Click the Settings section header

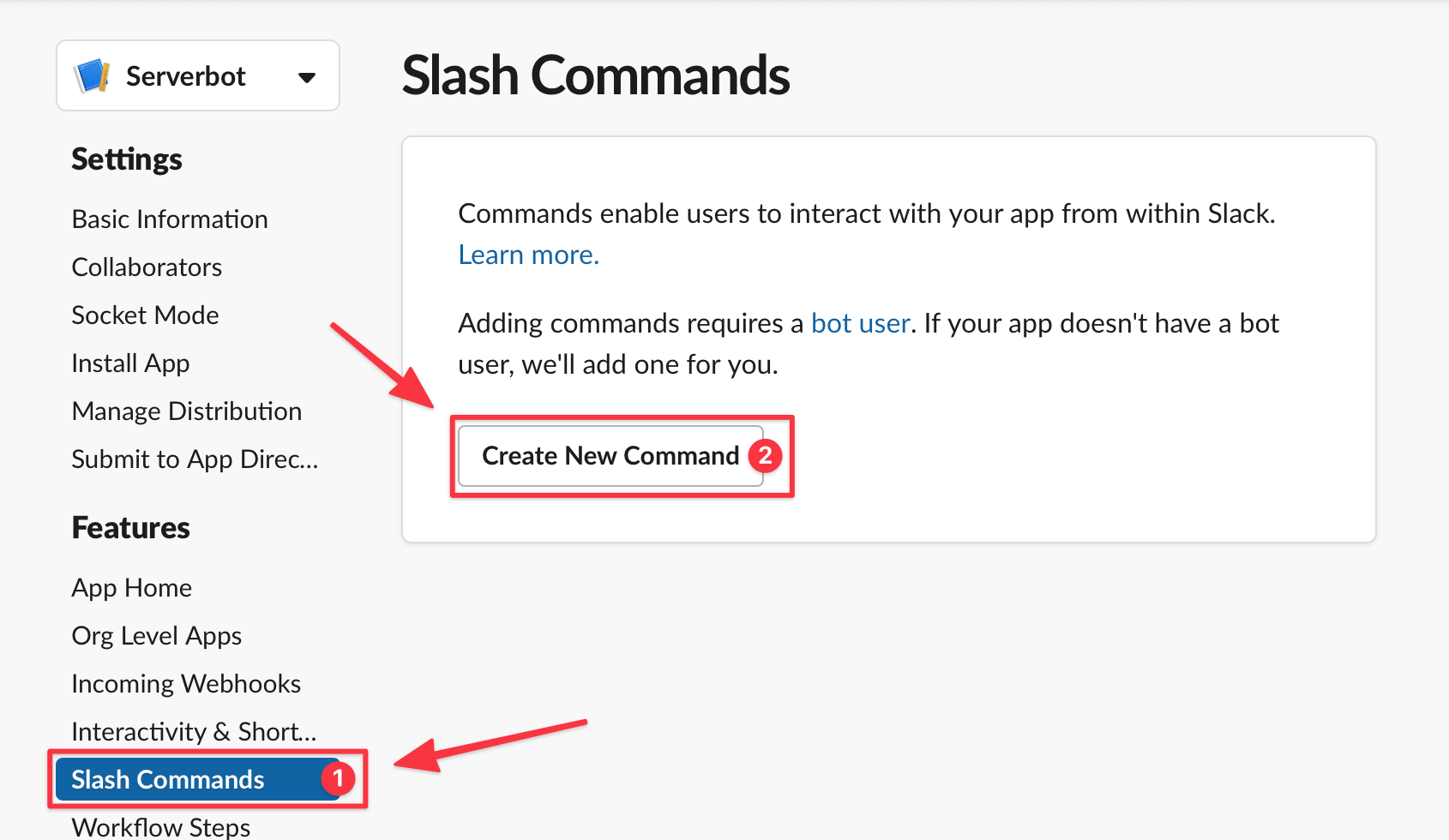click(x=126, y=159)
